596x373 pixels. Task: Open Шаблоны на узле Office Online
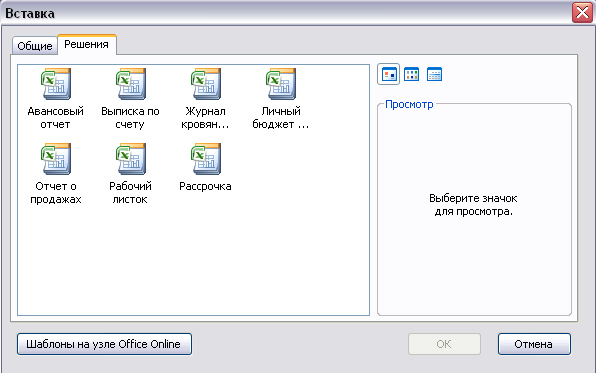click(104, 344)
